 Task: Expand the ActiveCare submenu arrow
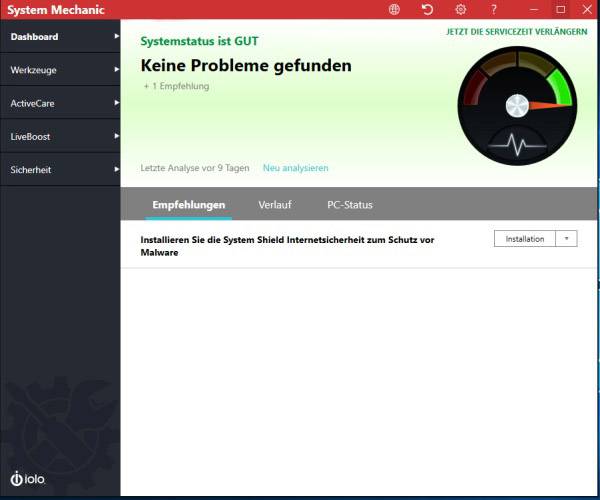[x=116, y=103]
